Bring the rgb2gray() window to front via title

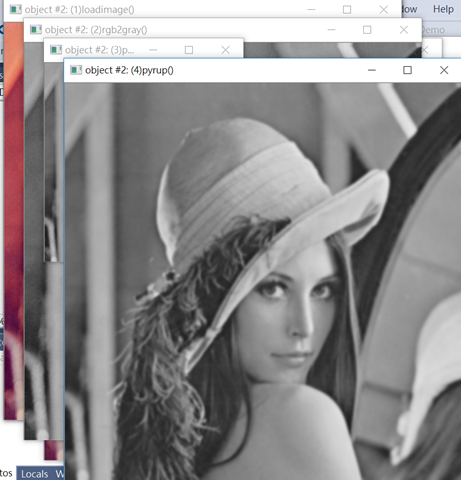coord(96,30)
